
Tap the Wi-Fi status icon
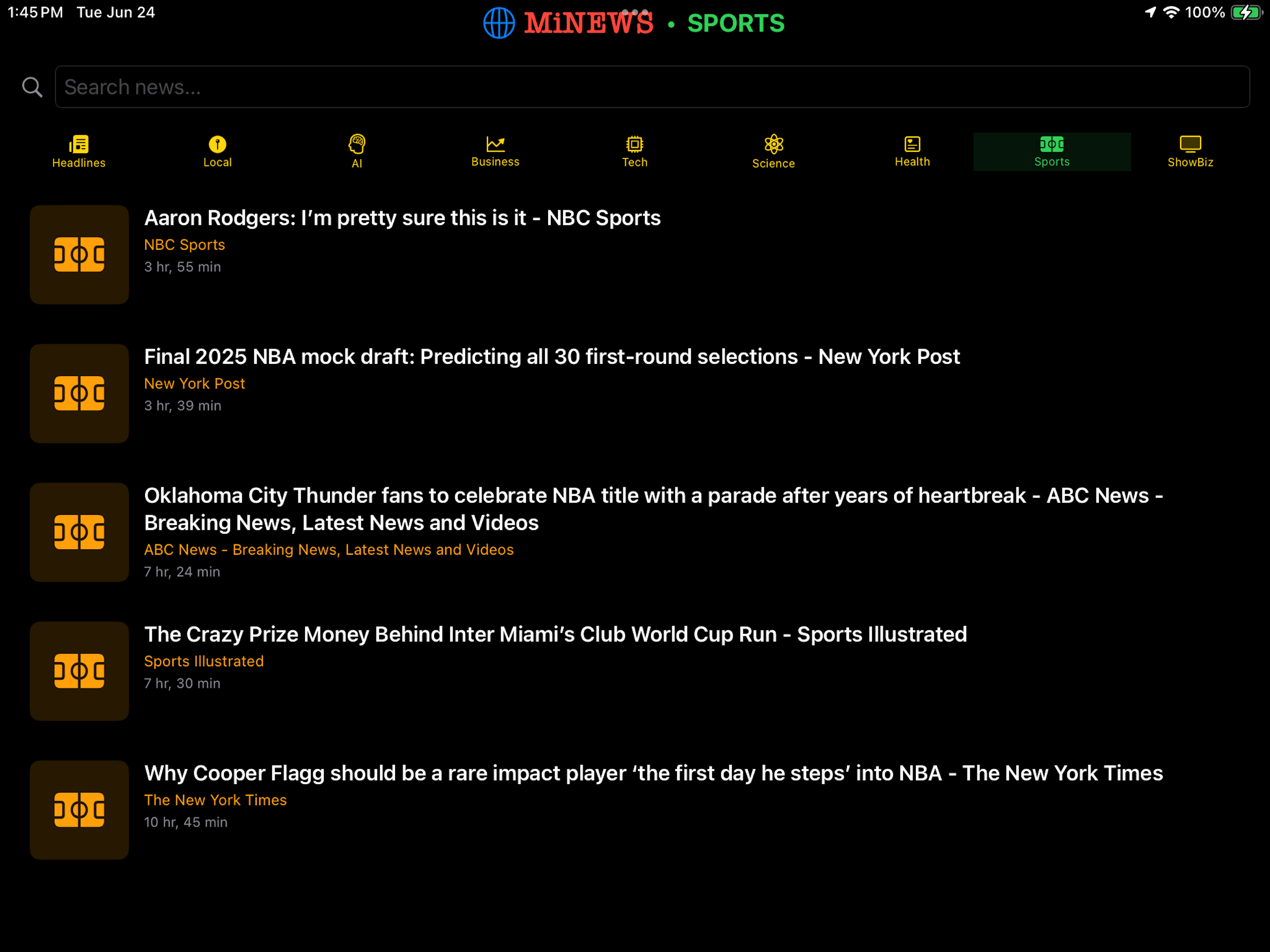(1171, 12)
